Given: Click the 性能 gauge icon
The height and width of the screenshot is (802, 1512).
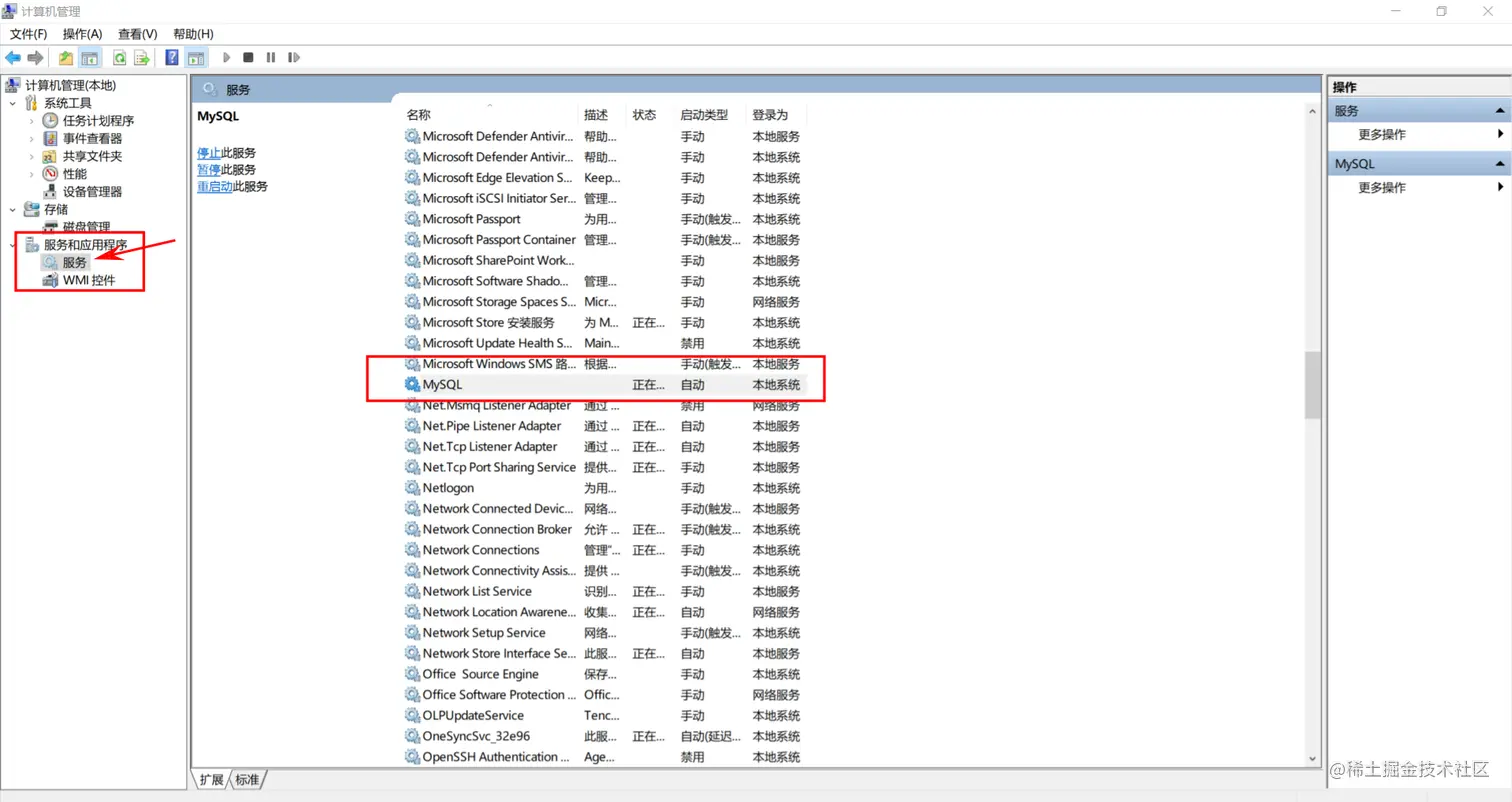Looking at the screenshot, I should tap(50, 174).
